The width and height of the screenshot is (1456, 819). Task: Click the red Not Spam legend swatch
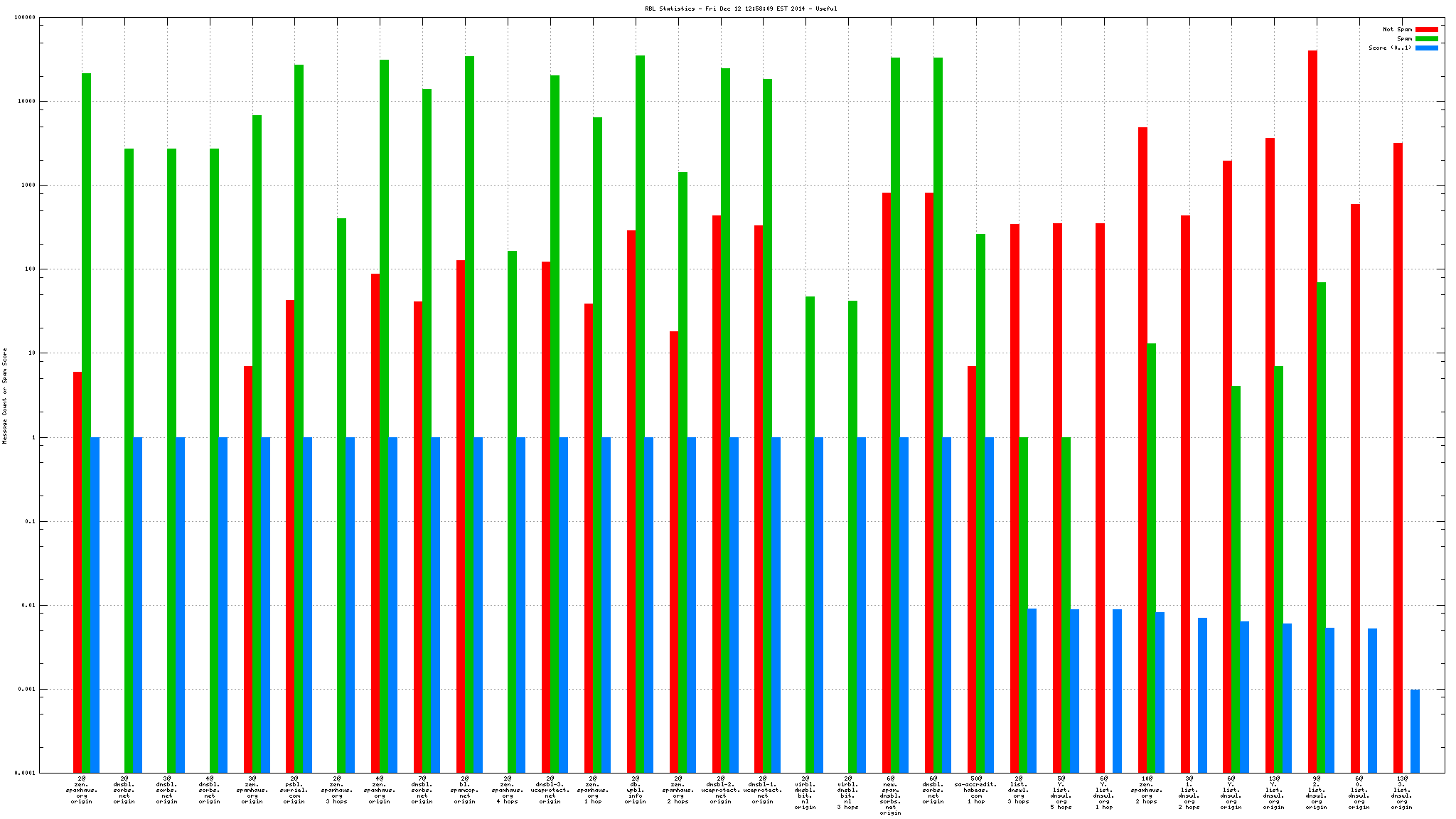(x=1426, y=30)
